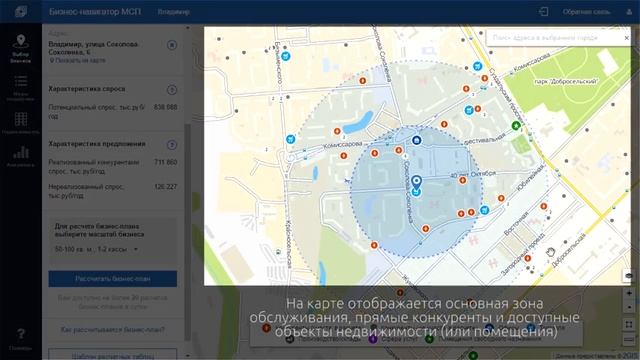640x360 pixels.
Task: Open the Обратная связь link
Action: pyautogui.click(x=587, y=12)
